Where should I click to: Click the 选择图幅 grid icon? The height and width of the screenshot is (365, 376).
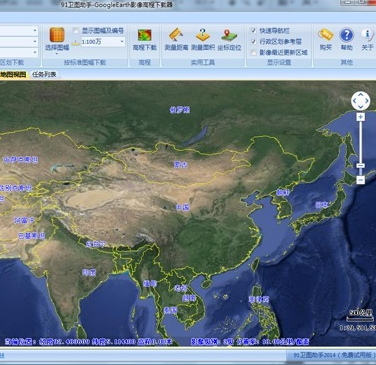tap(57, 35)
